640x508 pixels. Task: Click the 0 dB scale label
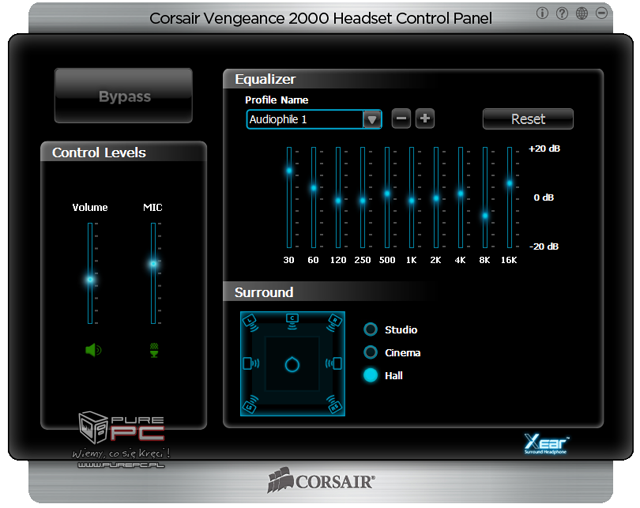pos(544,197)
